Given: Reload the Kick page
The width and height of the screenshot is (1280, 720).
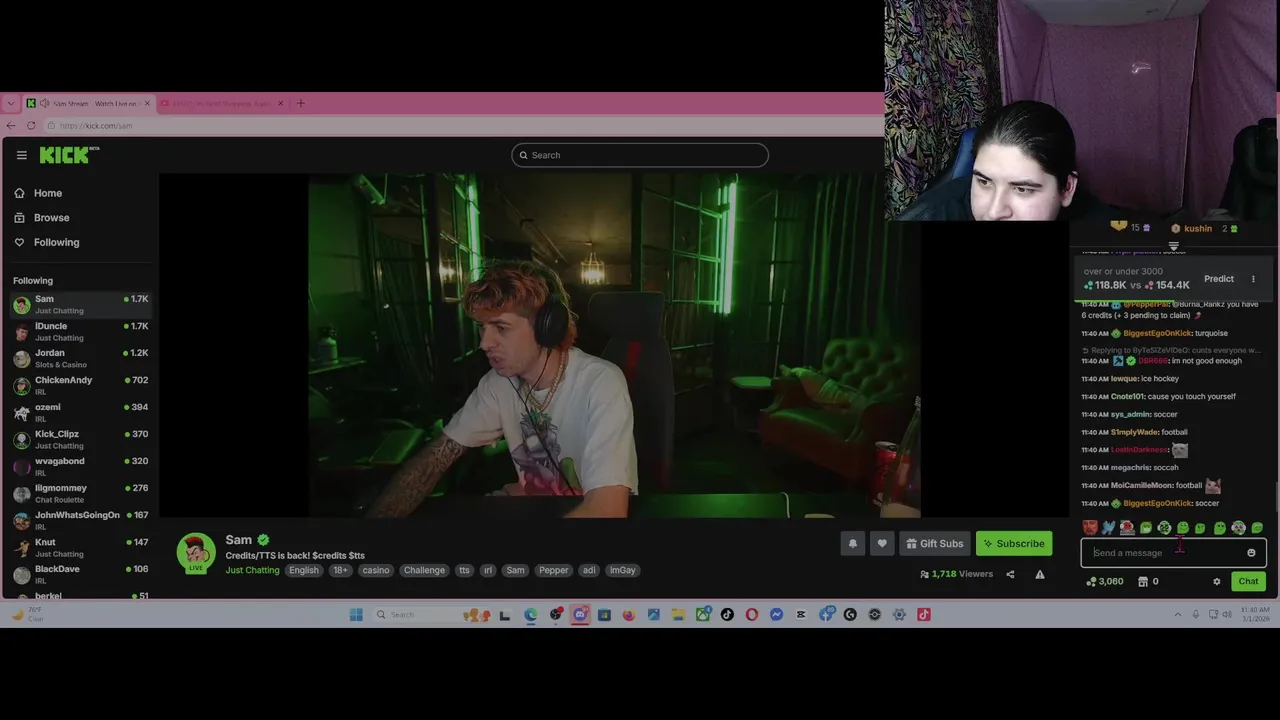Looking at the screenshot, I should pyautogui.click(x=31, y=125).
